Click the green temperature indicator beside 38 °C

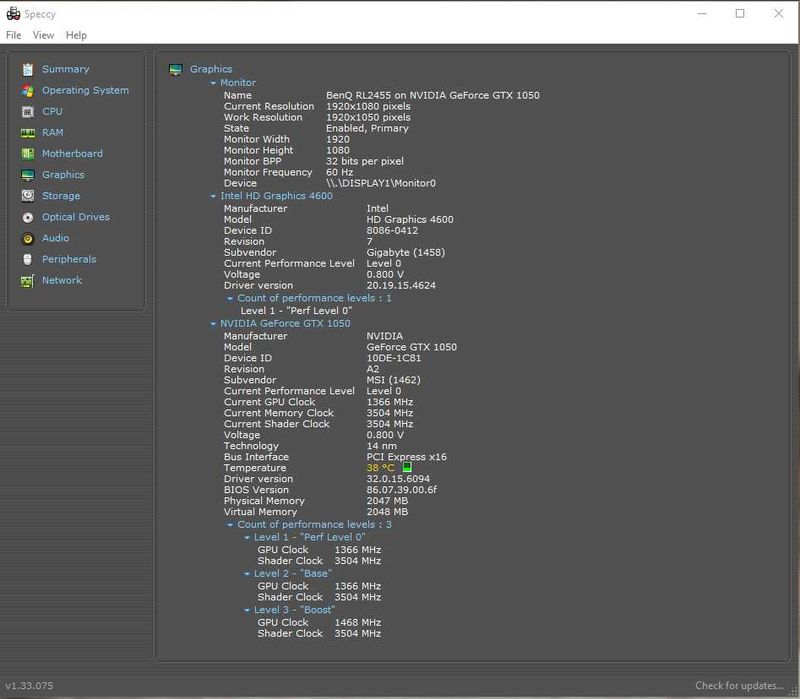pyautogui.click(x=407, y=467)
